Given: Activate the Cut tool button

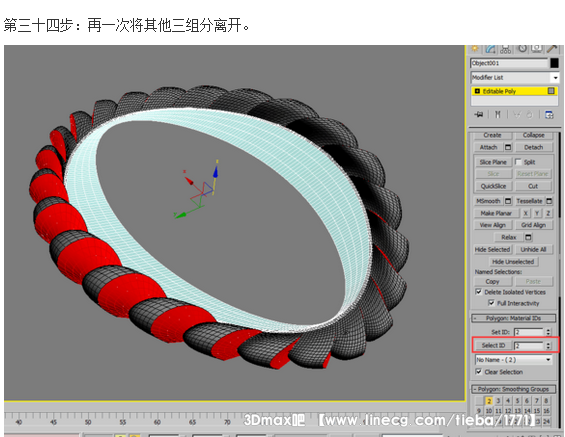Looking at the screenshot, I should click(x=533, y=186).
